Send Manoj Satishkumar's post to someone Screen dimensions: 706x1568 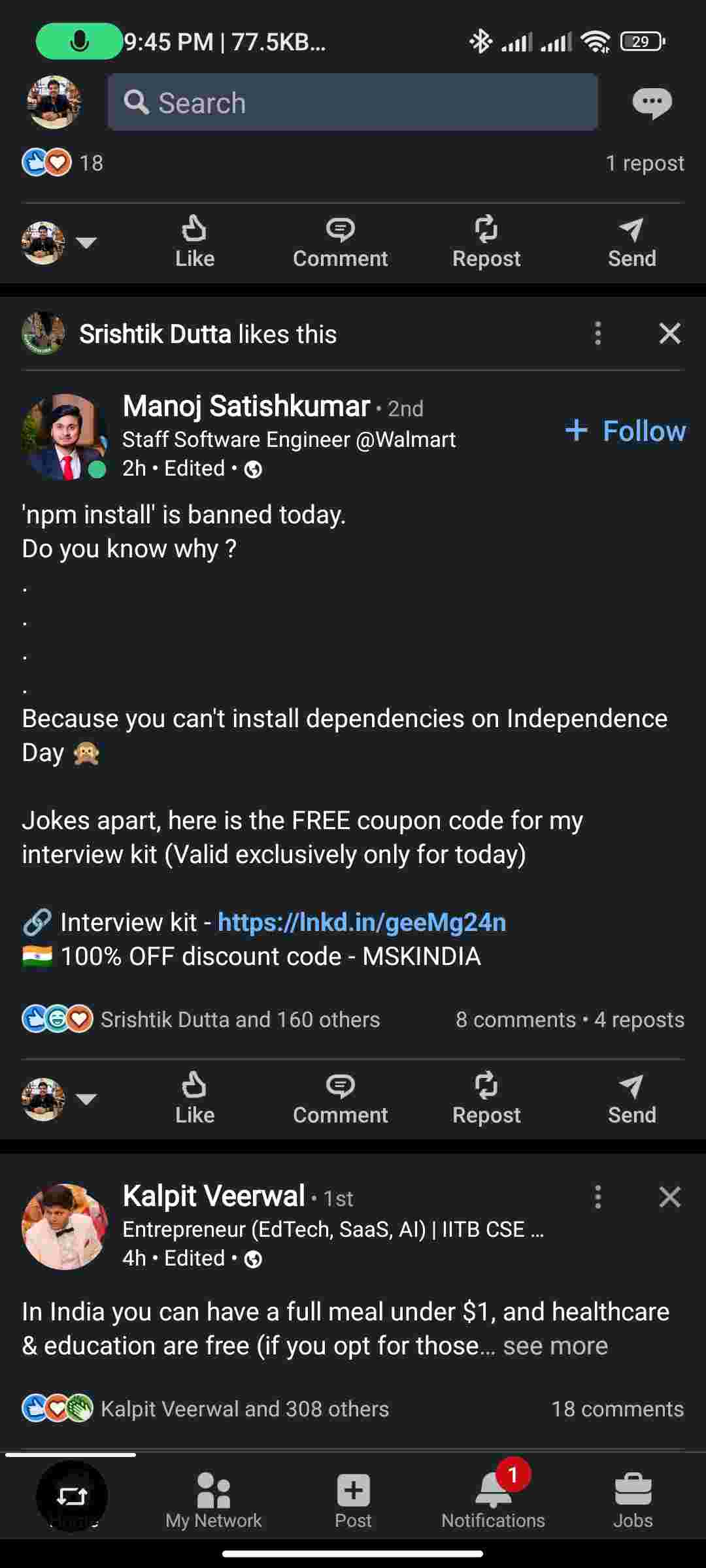pos(631,1098)
